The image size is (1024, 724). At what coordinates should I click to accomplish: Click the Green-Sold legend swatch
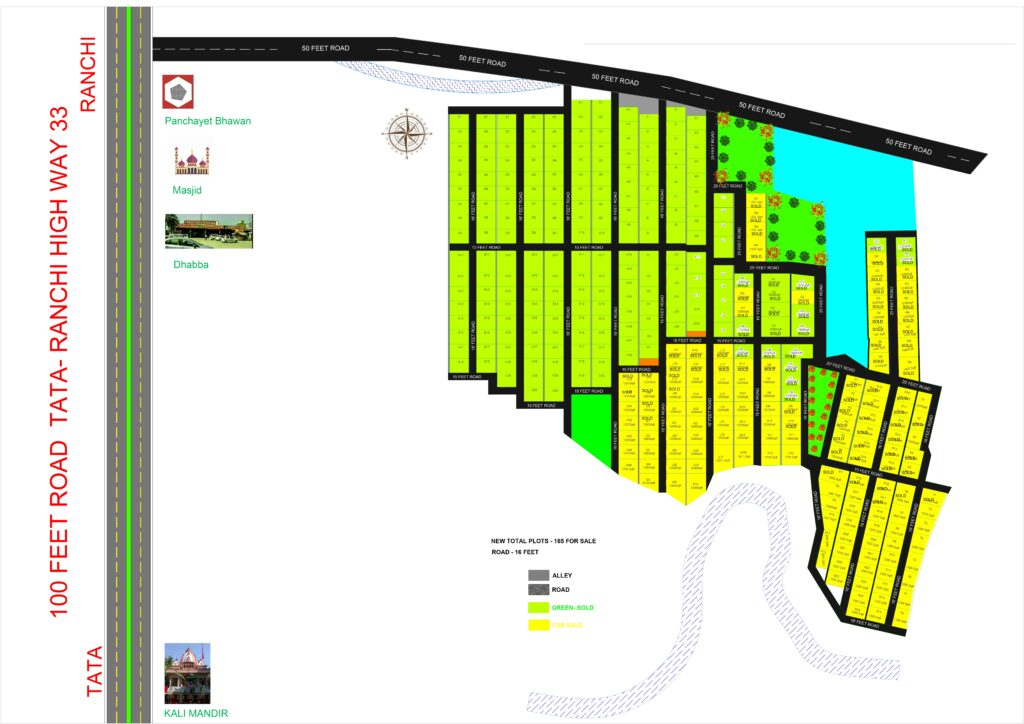(538, 607)
